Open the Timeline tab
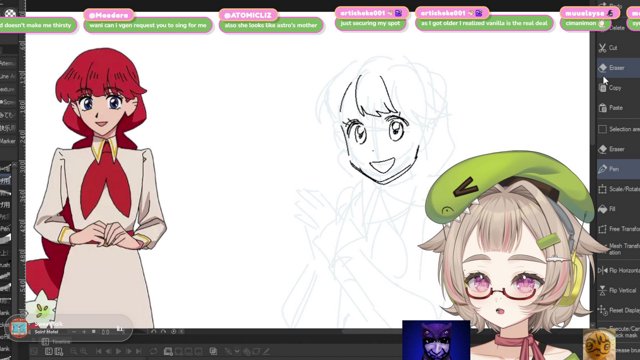 click(57, 342)
